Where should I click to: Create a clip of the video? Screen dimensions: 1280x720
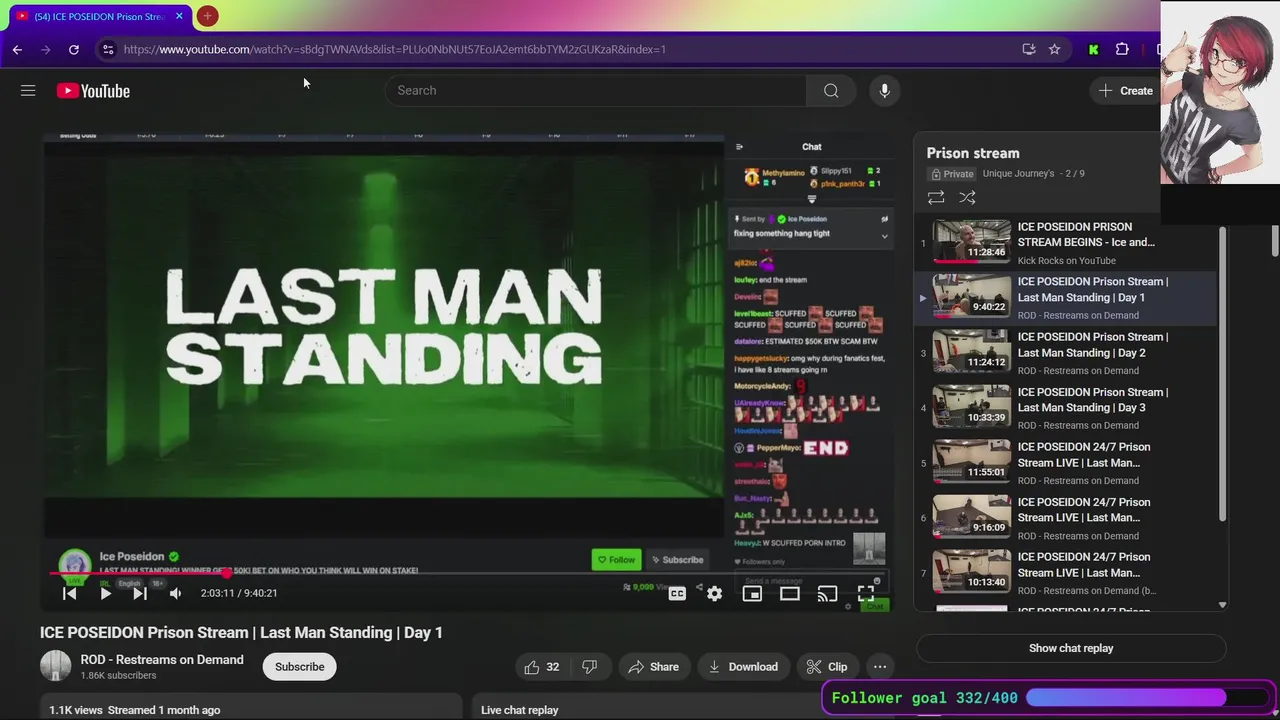point(827,667)
